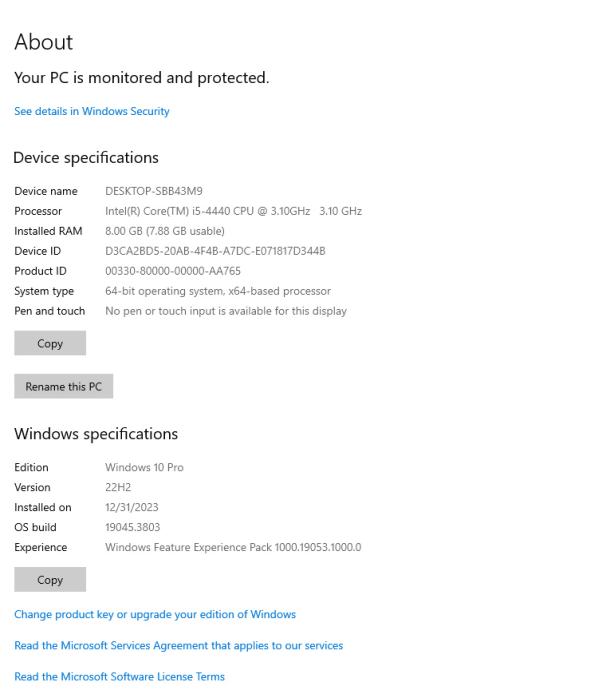Click the Device ID value text
The width and height of the screenshot is (610, 690).
[x=215, y=251]
